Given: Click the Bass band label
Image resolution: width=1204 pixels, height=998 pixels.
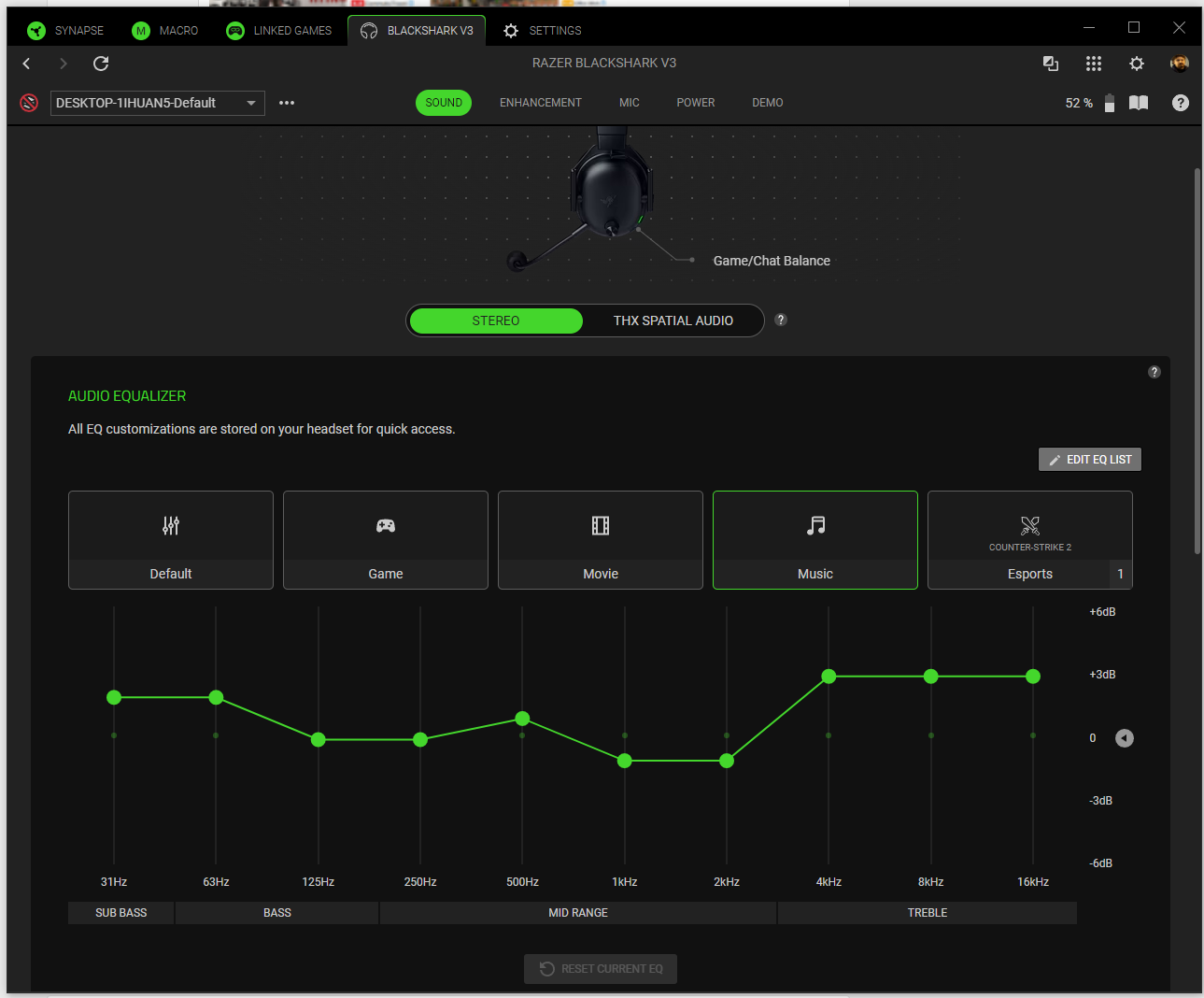Looking at the screenshot, I should point(277,913).
